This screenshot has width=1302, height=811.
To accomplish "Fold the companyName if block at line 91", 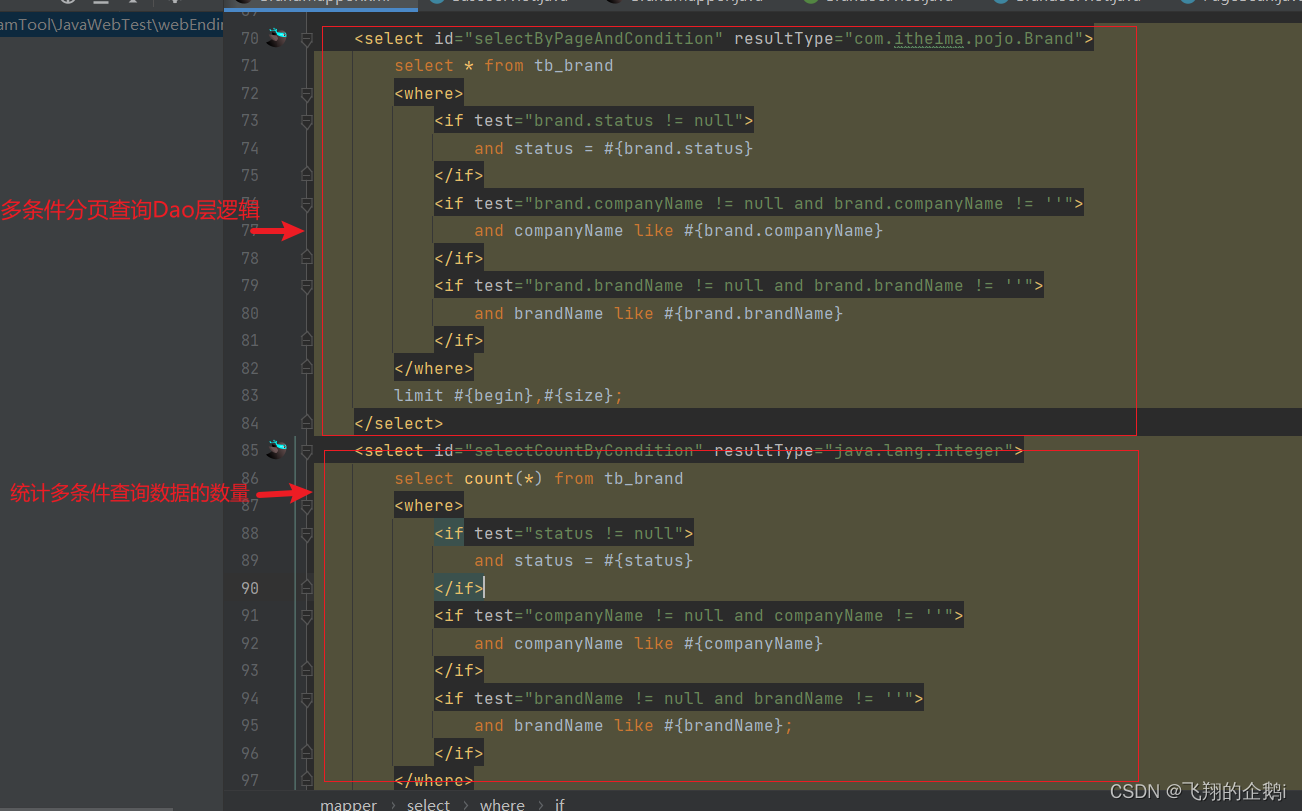I will 307,616.
